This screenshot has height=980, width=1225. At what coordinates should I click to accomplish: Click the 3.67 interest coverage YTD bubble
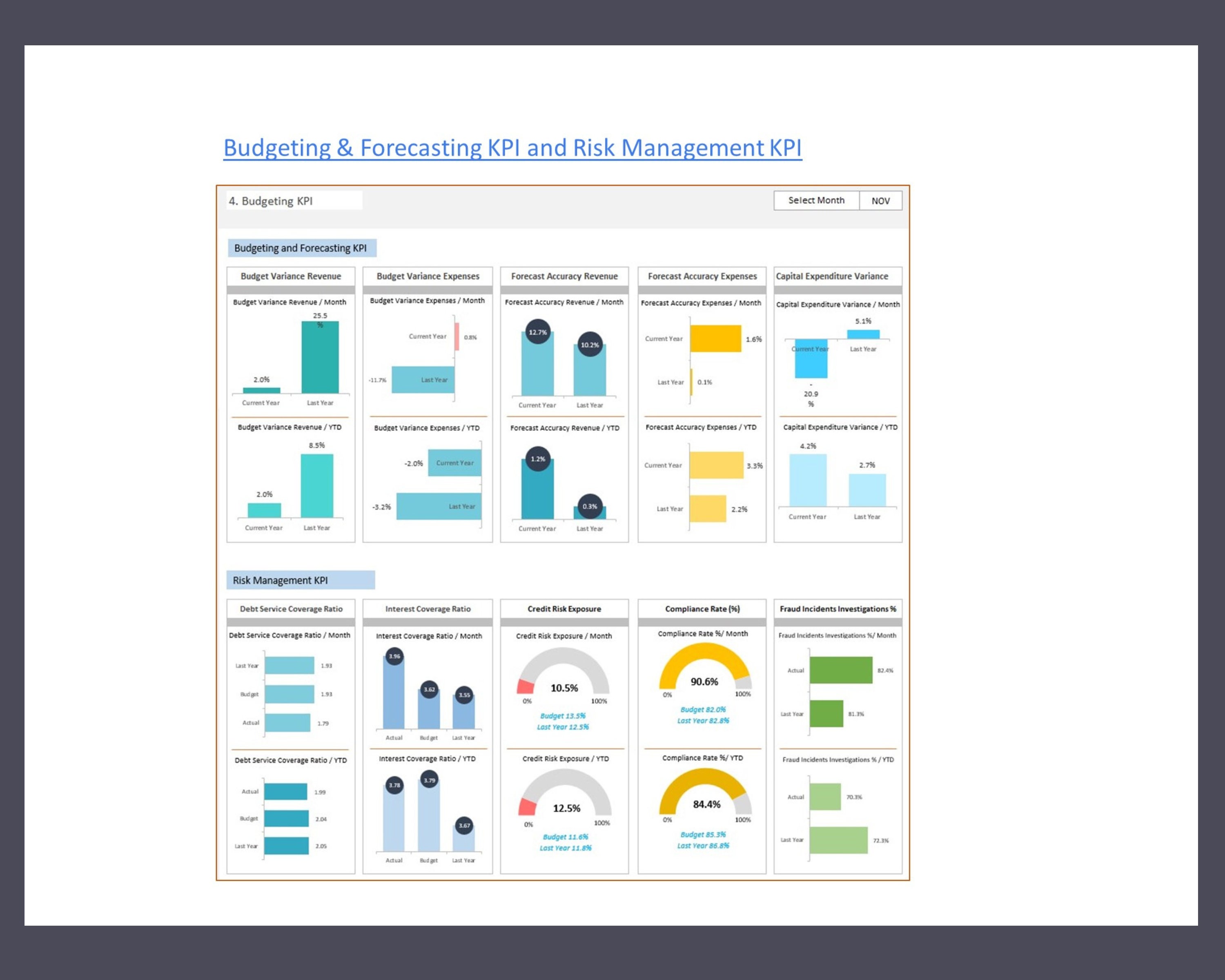464,826
